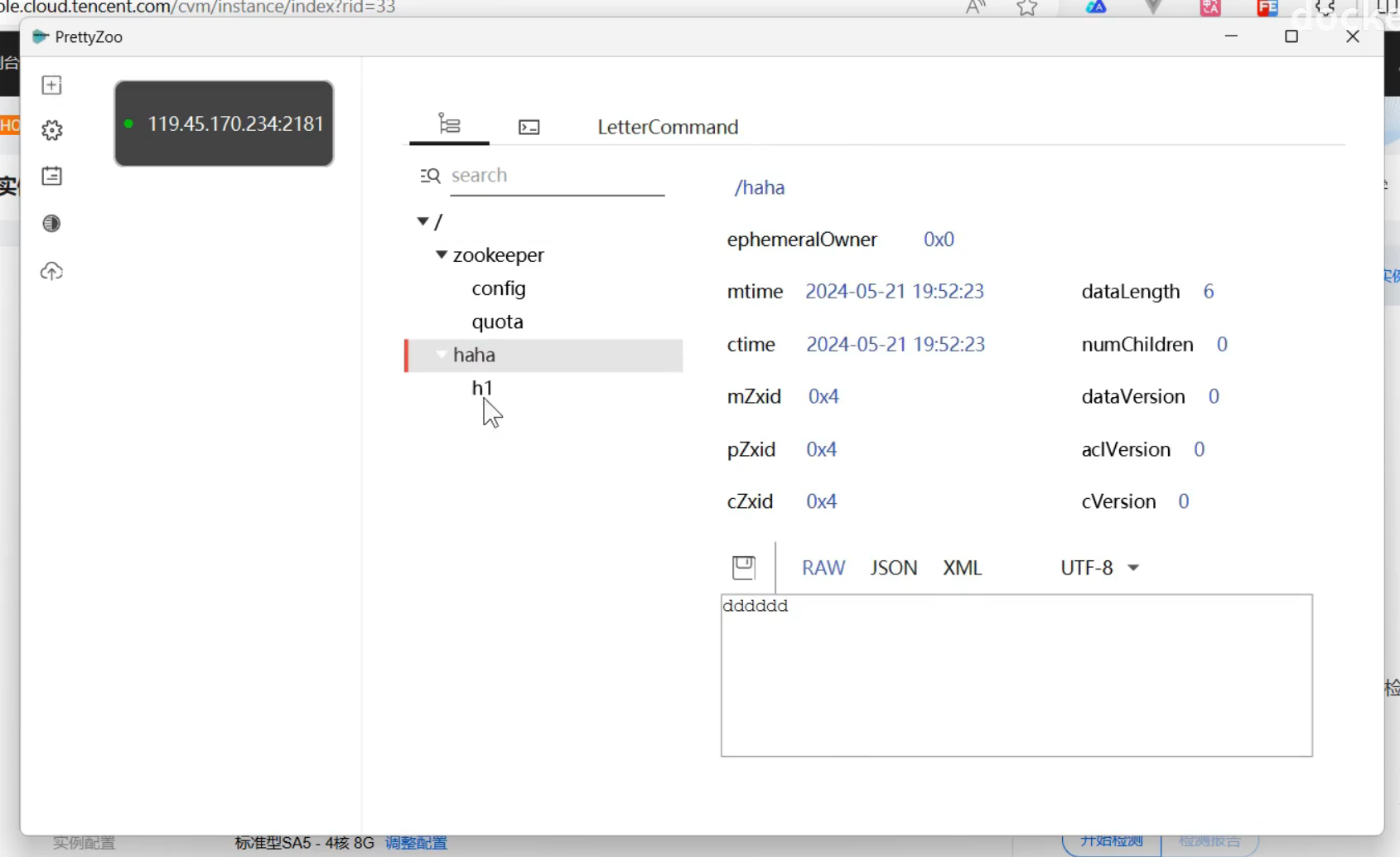Click into the node data text area
Screen dimensions: 1400x857
coord(1016,675)
